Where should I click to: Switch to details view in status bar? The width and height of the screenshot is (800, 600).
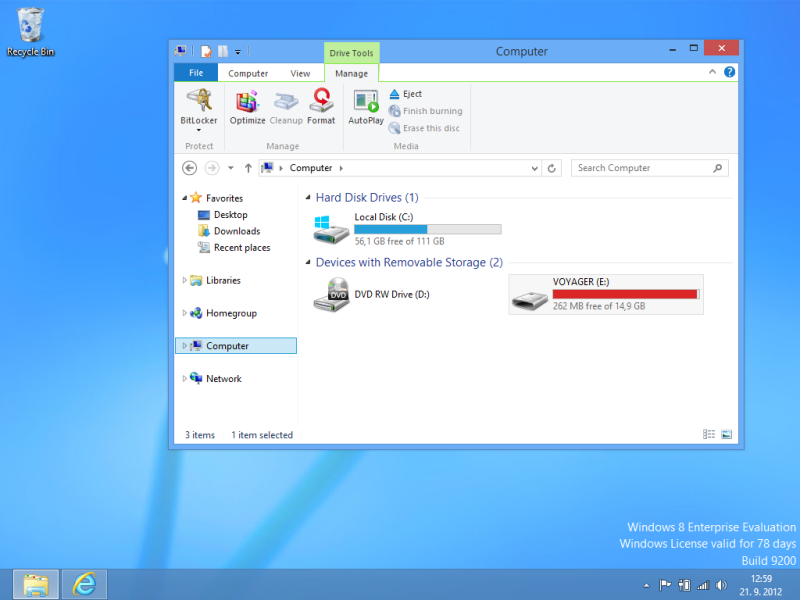click(709, 435)
